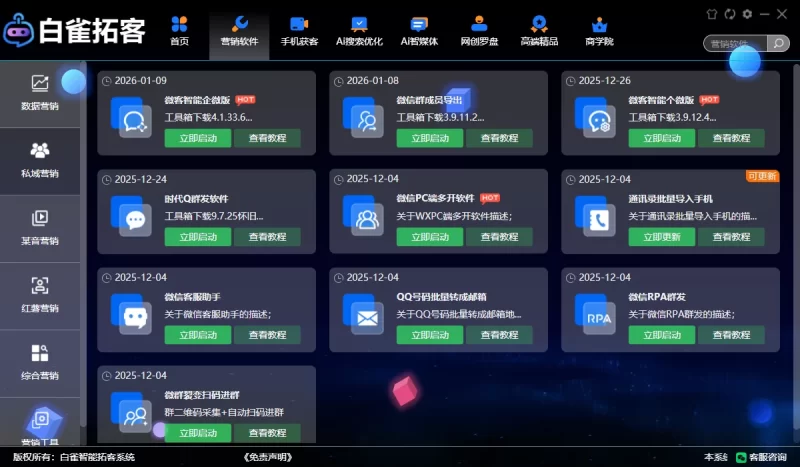Viewport: 800px width, 467px height.
Task: Click the 通讯录批量导入手机 phone icon
Action: [x=595, y=216]
